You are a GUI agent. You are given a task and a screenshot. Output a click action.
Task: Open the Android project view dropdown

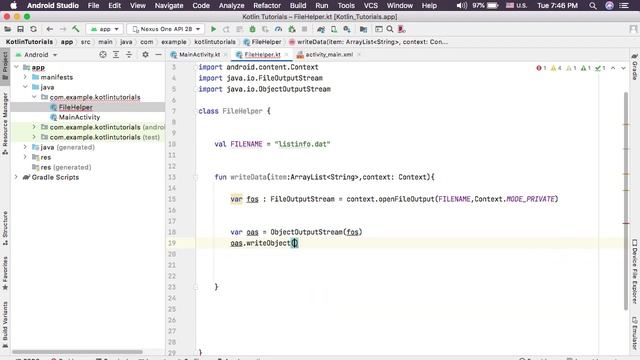coord(36,54)
